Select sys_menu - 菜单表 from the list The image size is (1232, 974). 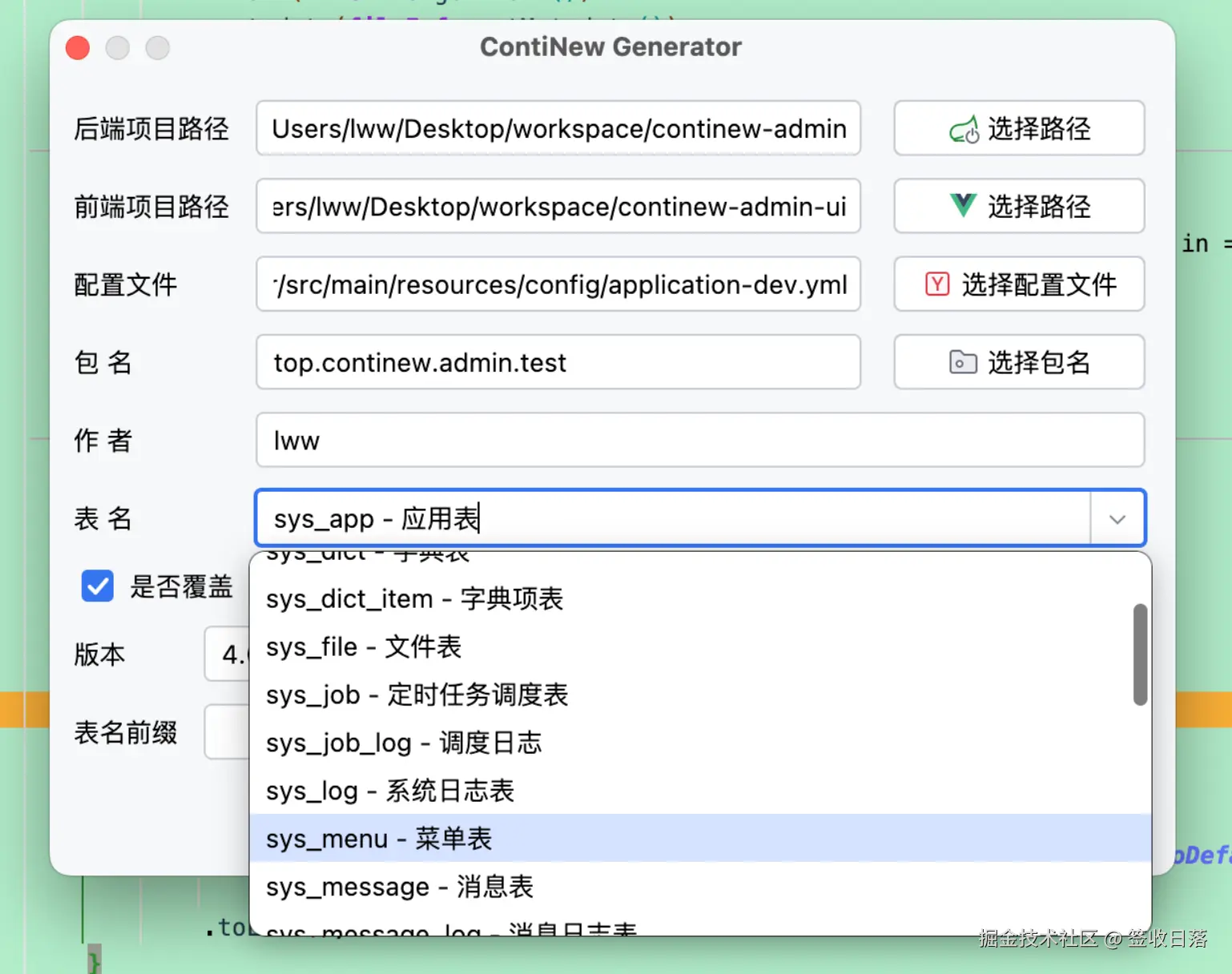379,839
